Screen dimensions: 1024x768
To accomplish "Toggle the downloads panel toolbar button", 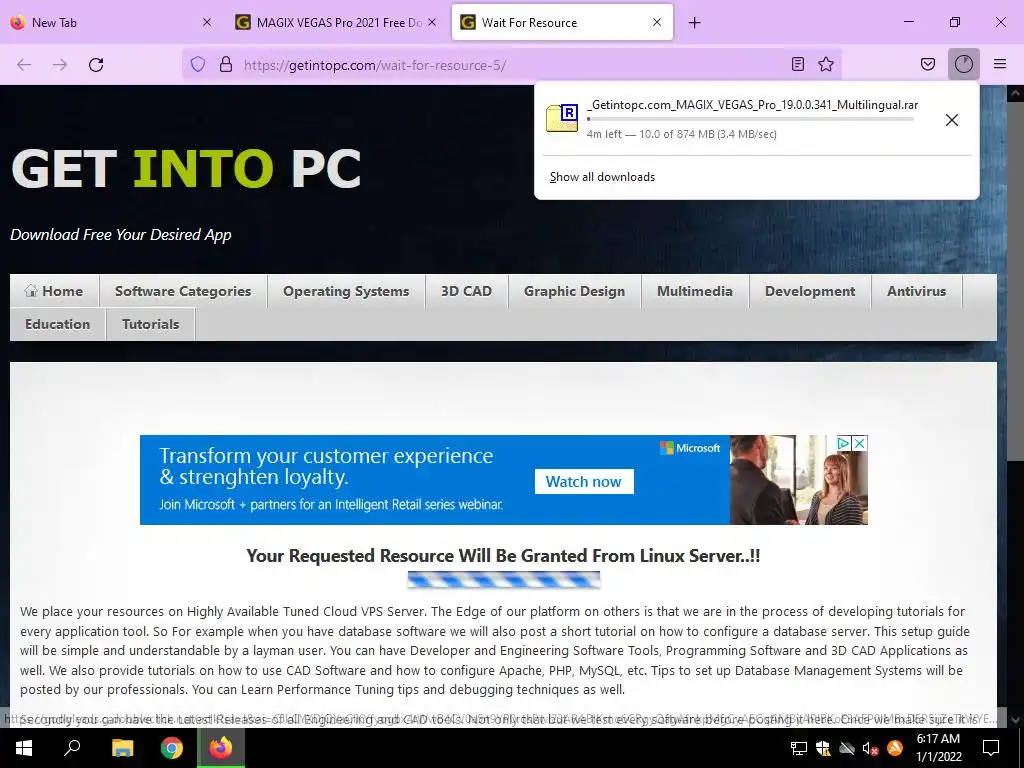I will (x=963, y=64).
